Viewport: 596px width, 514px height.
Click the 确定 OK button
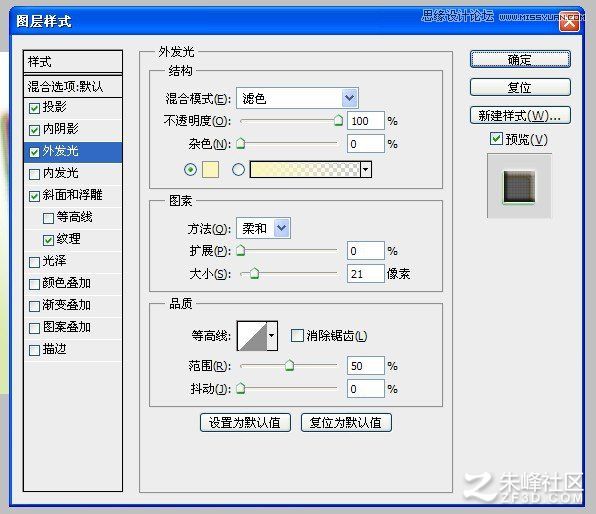520,60
